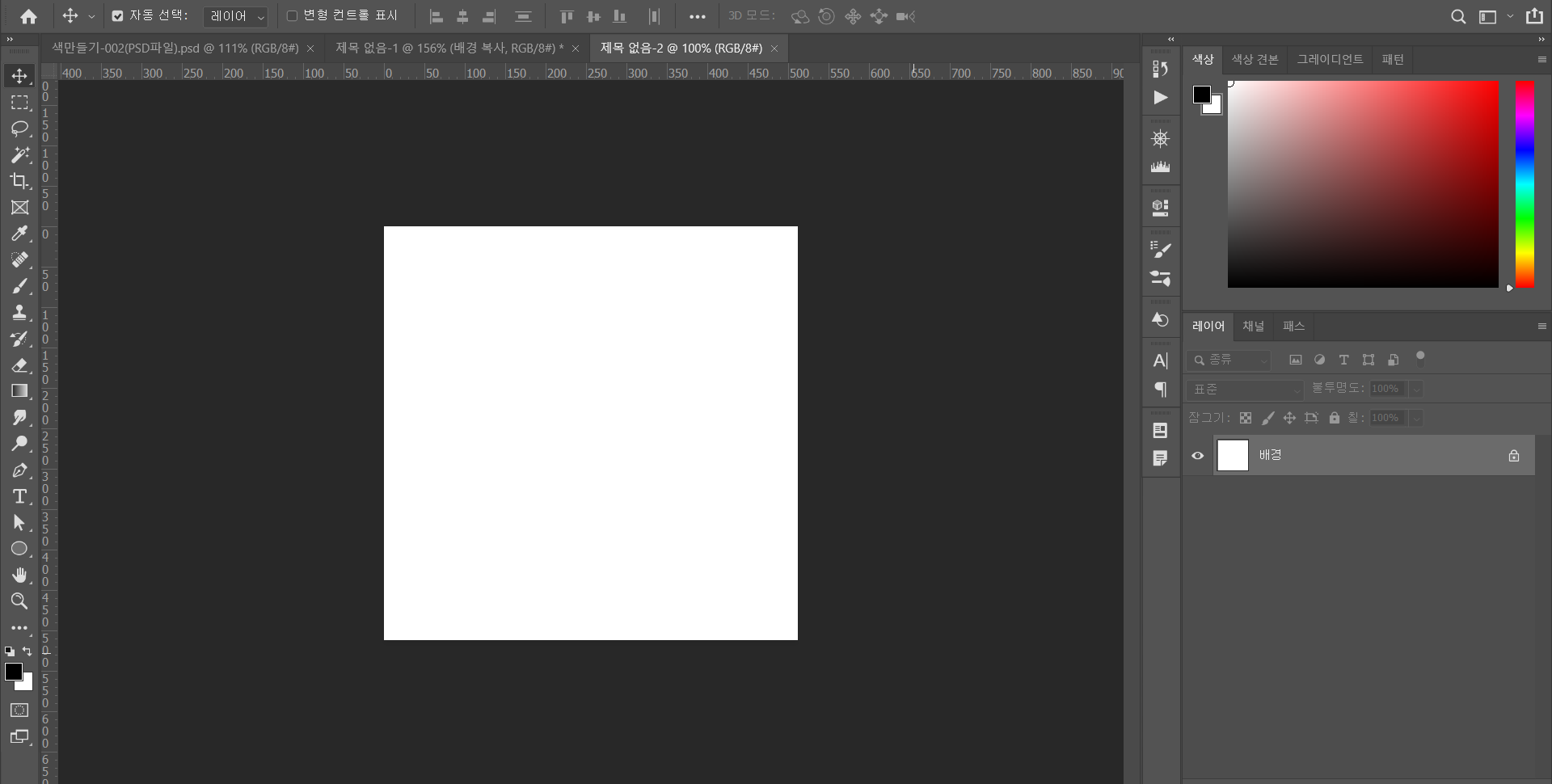Click the Share icon in the options bar
The width and height of the screenshot is (1552, 784).
tap(1534, 16)
